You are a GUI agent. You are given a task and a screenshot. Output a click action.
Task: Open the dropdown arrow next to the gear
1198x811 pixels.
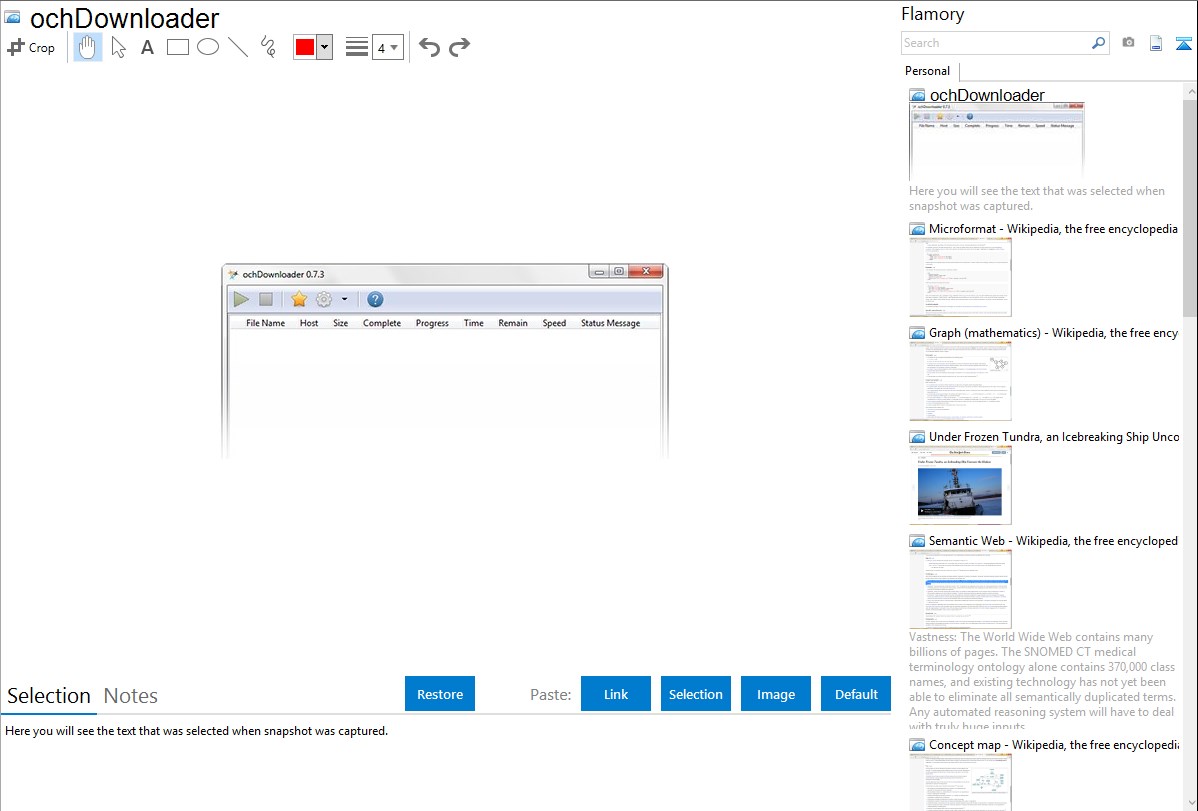tap(345, 299)
